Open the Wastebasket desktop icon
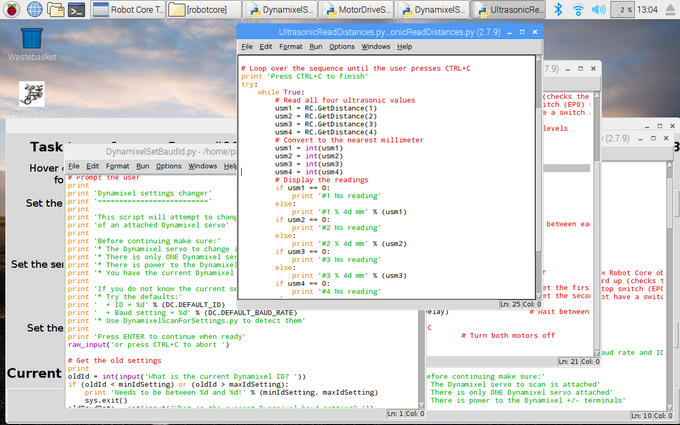Image resolution: width=680 pixels, height=425 pixels. 31,39
